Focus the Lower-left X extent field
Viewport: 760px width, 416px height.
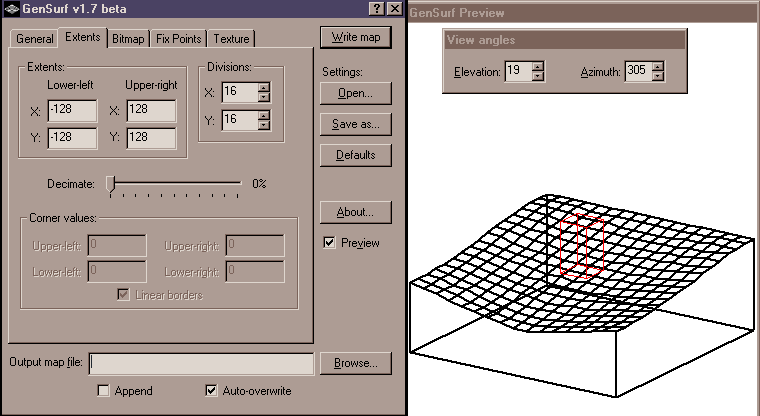pos(73,111)
